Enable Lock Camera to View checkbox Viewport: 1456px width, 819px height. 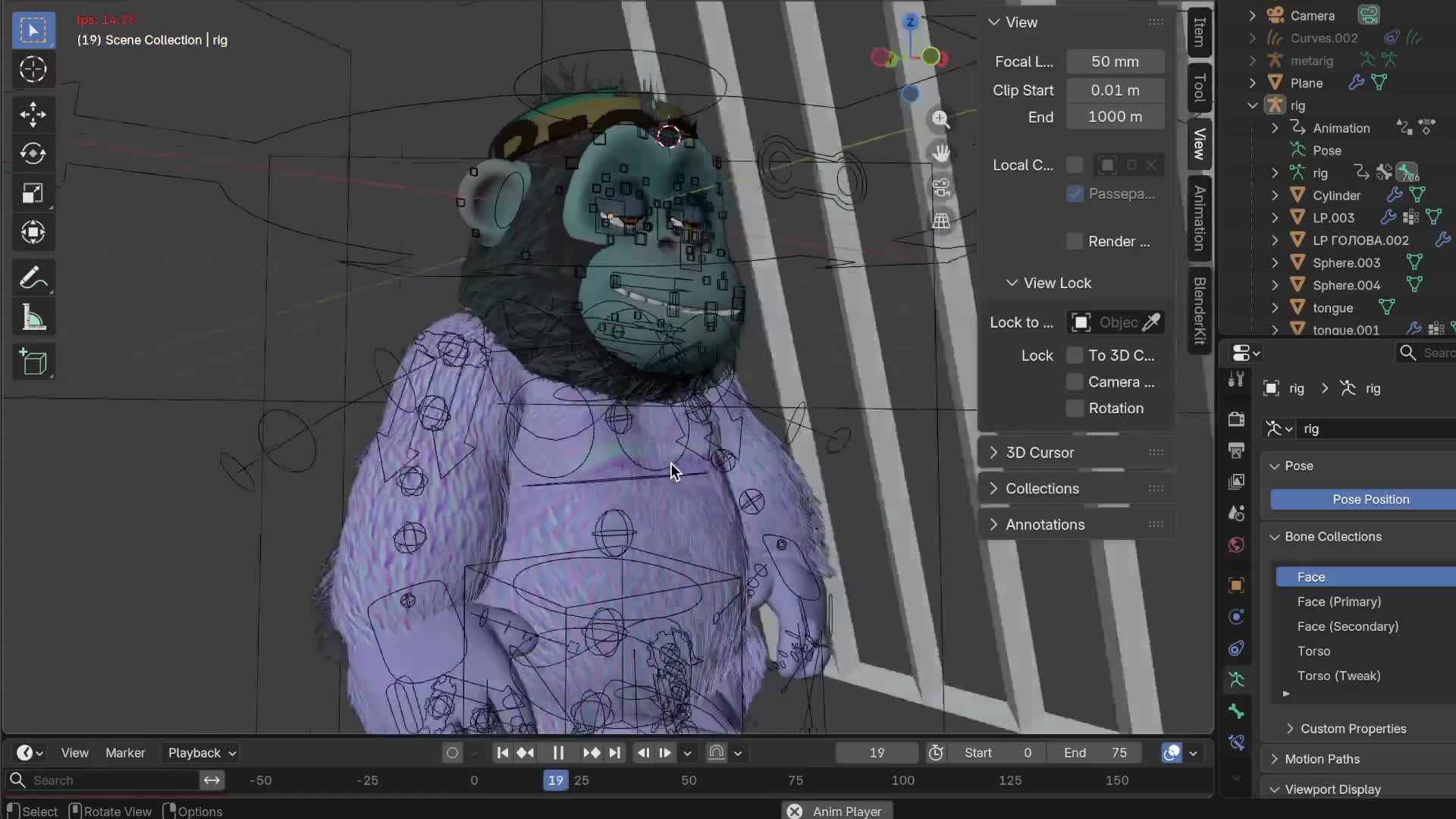[x=1075, y=382]
